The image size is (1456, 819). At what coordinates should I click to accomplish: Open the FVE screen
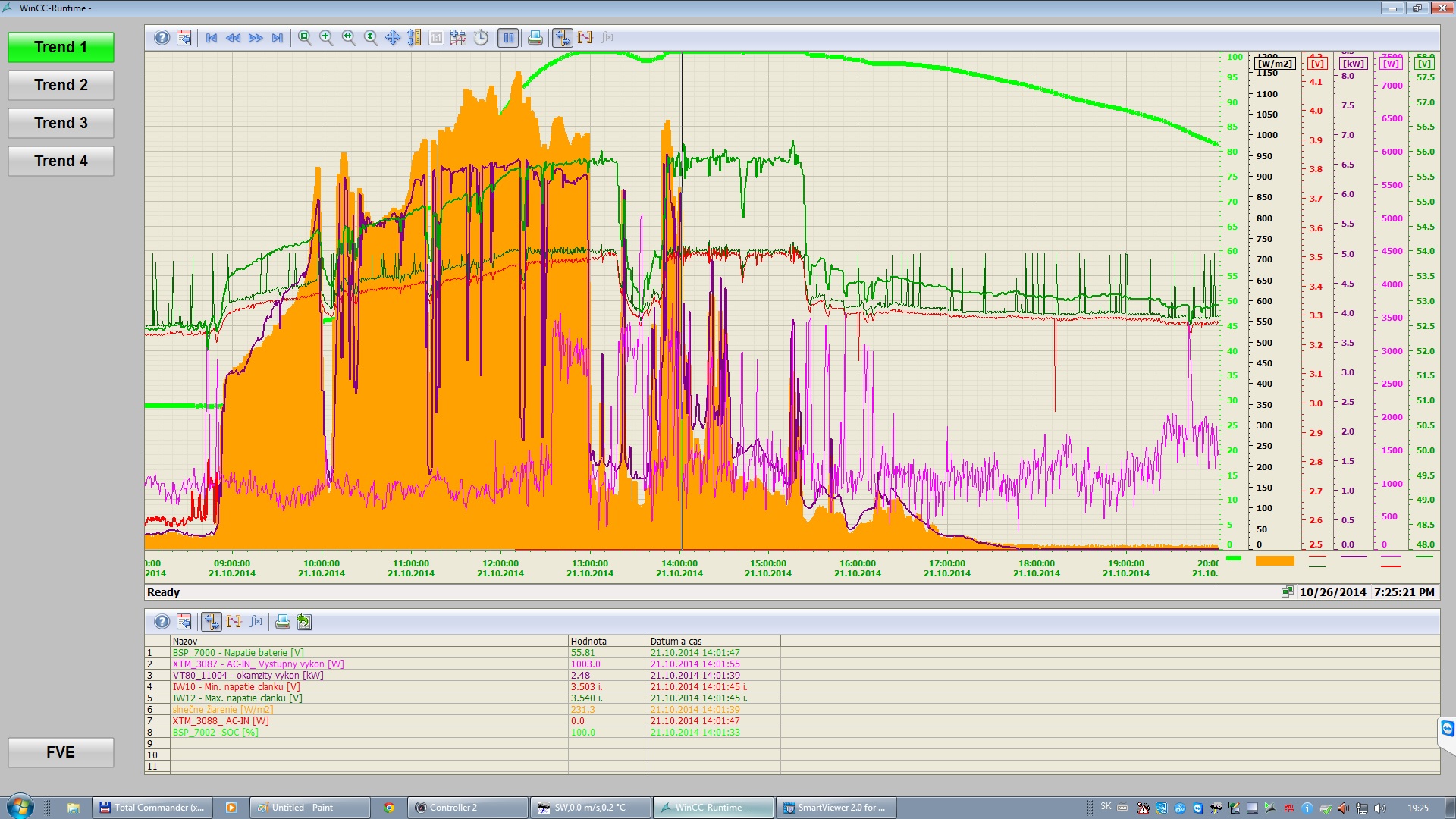pos(61,752)
